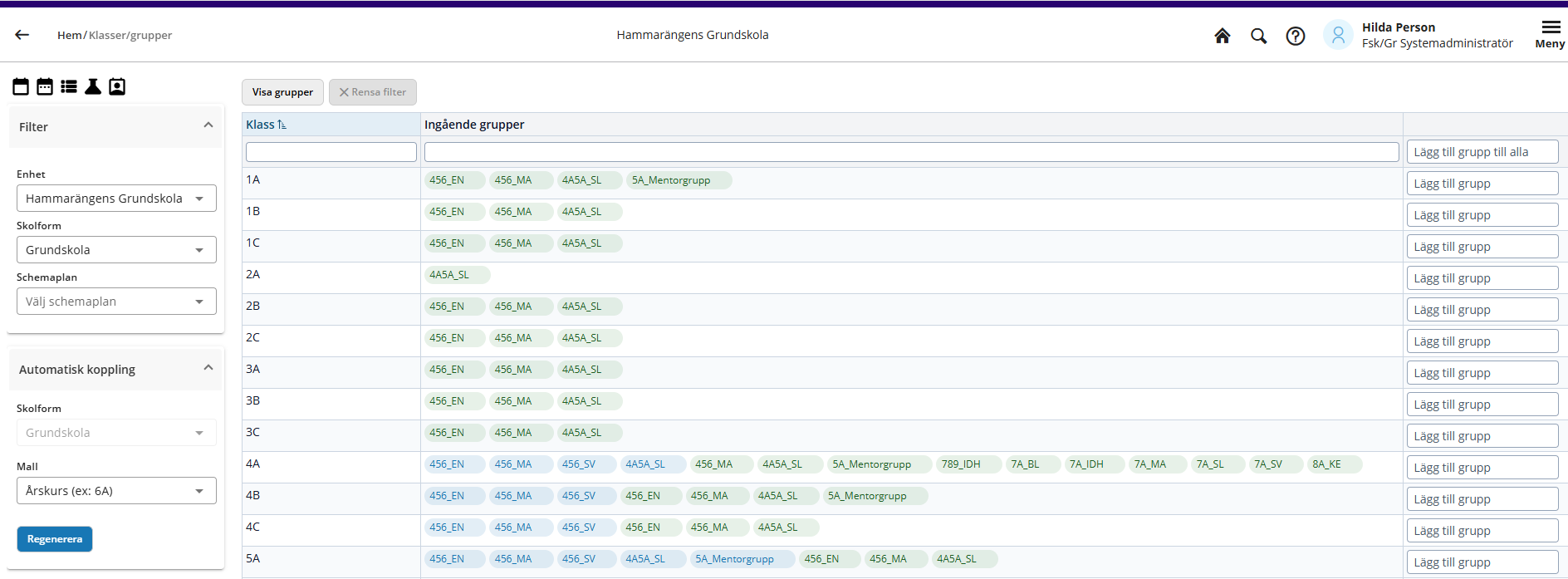
Task: Open the Mall dropdown Årskurs (ex: 6A)
Action: click(x=116, y=491)
